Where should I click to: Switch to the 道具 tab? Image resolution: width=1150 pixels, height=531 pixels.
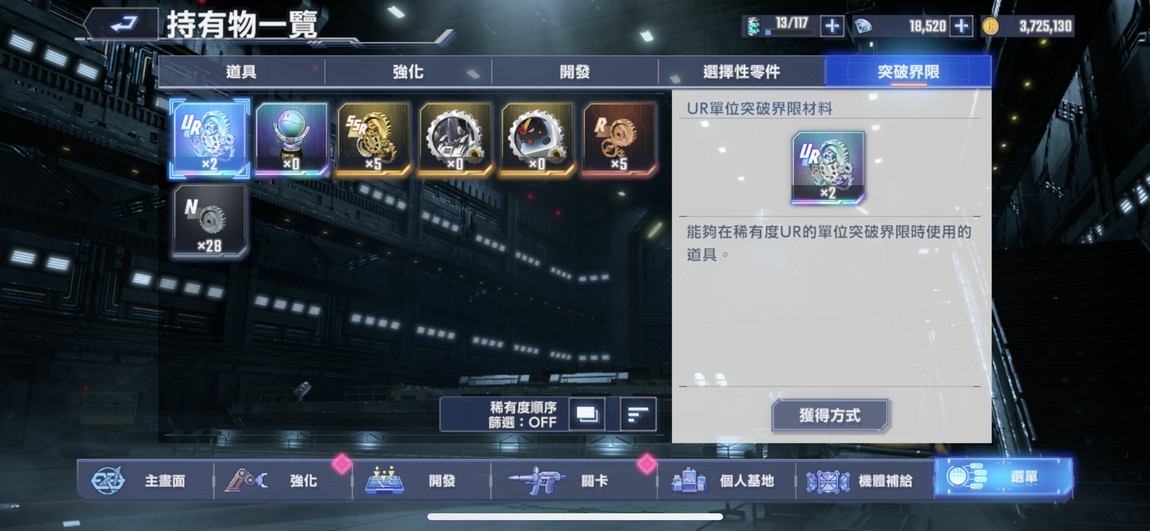[241, 72]
